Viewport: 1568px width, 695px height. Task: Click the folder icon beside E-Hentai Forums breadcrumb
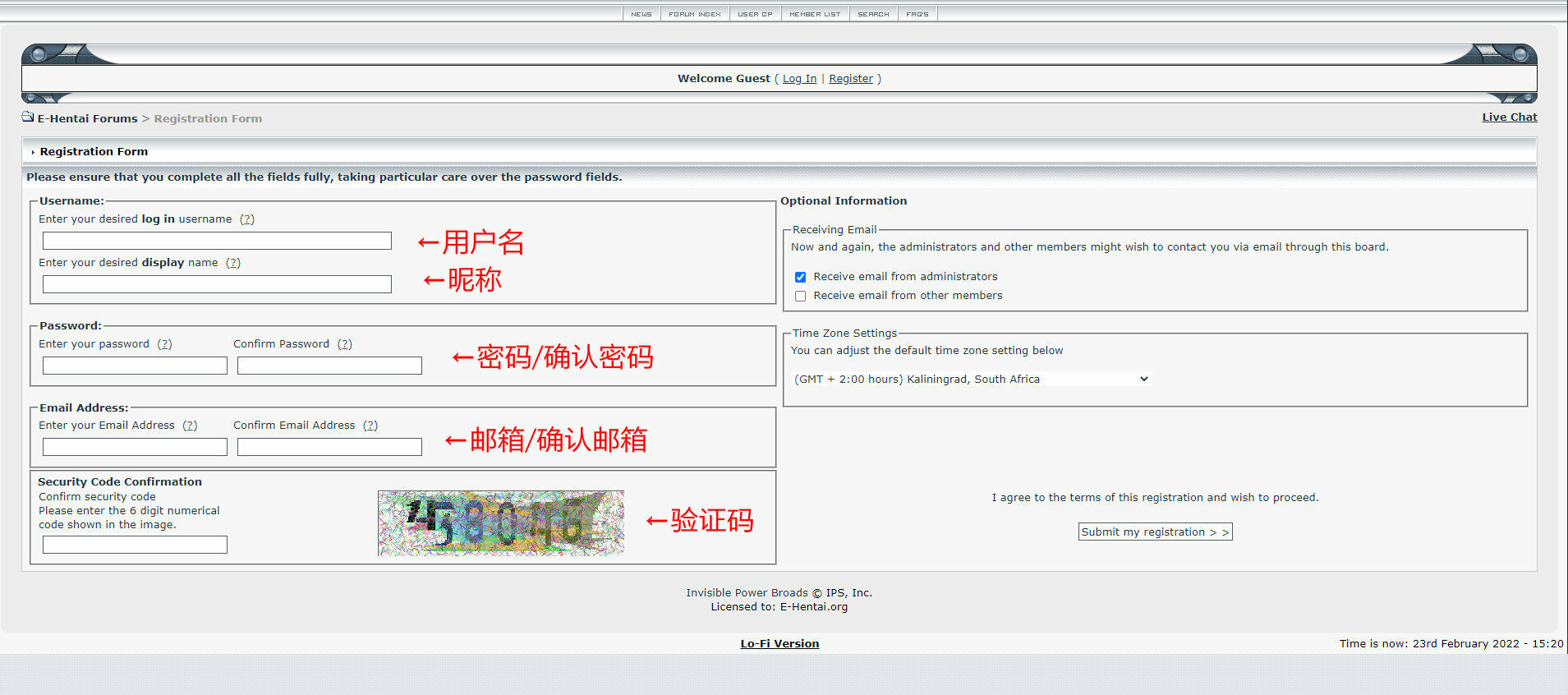[x=28, y=117]
